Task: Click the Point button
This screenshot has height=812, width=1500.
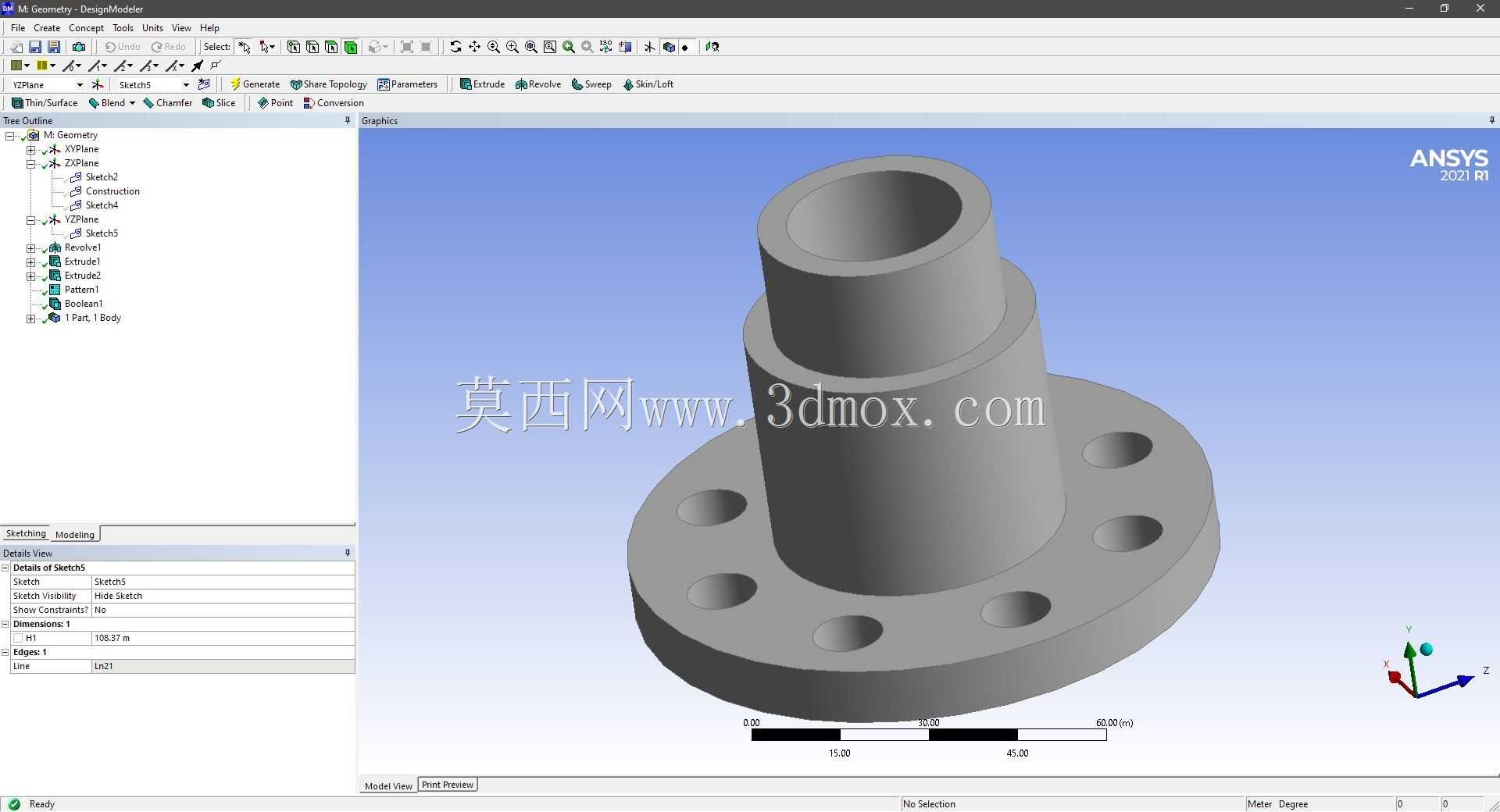Action: (275, 103)
